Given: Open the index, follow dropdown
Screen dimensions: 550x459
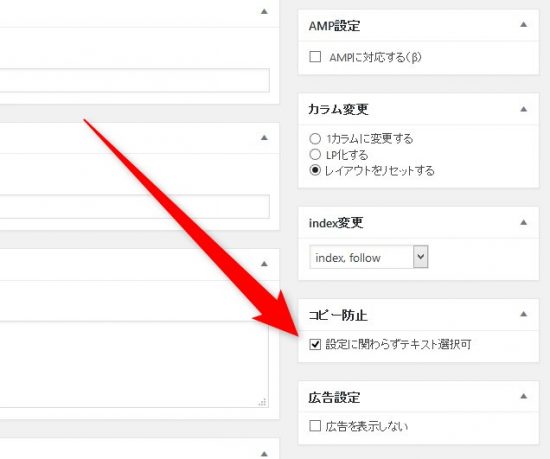Looking at the screenshot, I should click(x=369, y=257).
